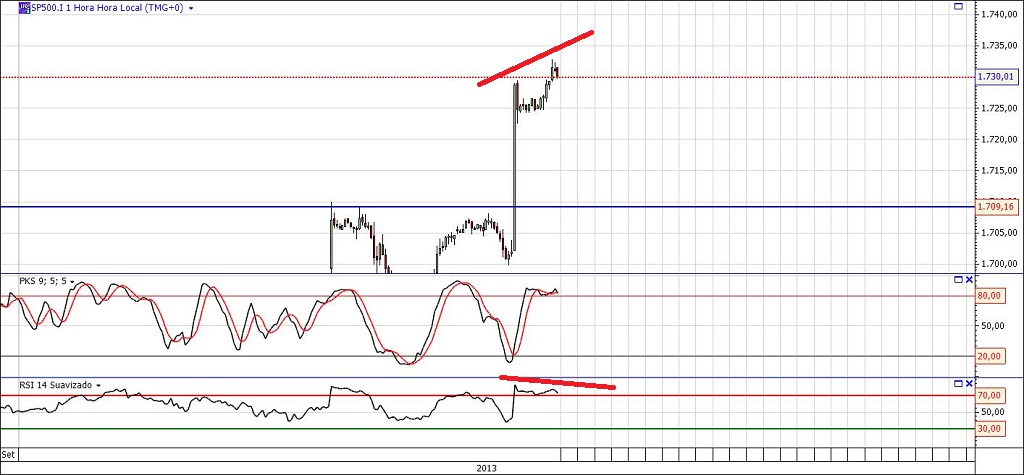
Task: Click the 1.725,00 price axis value
Action: coord(998,108)
